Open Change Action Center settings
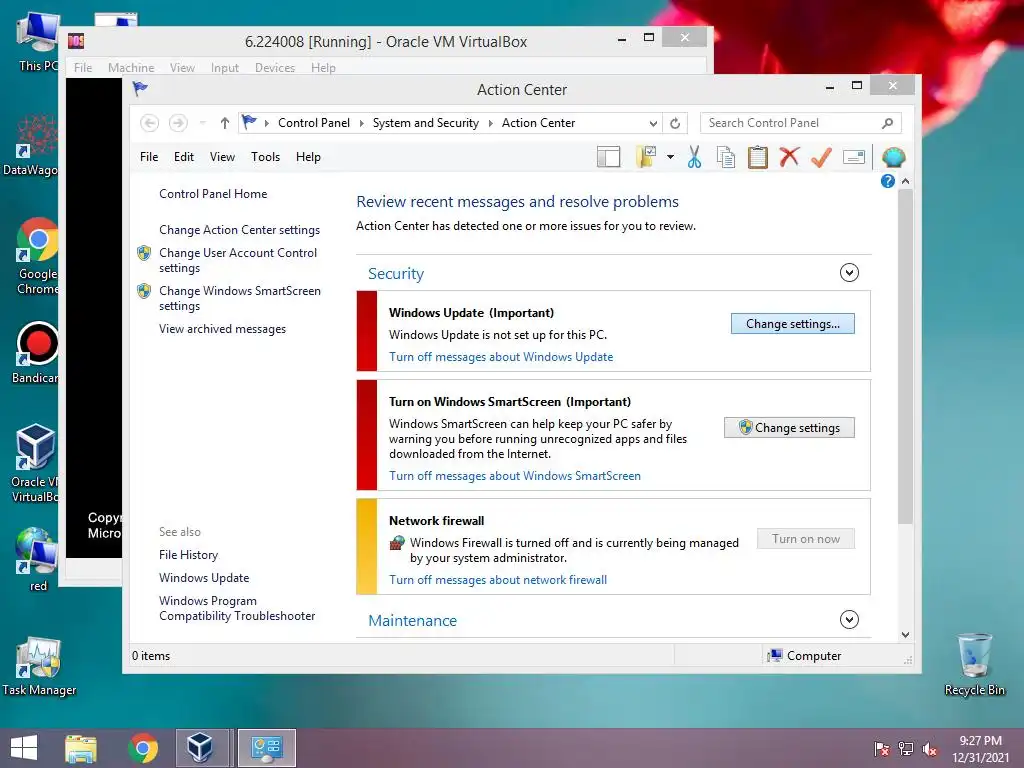Image resolution: width=1024 pixels, height=768 pixels. [x=240, y=230]
